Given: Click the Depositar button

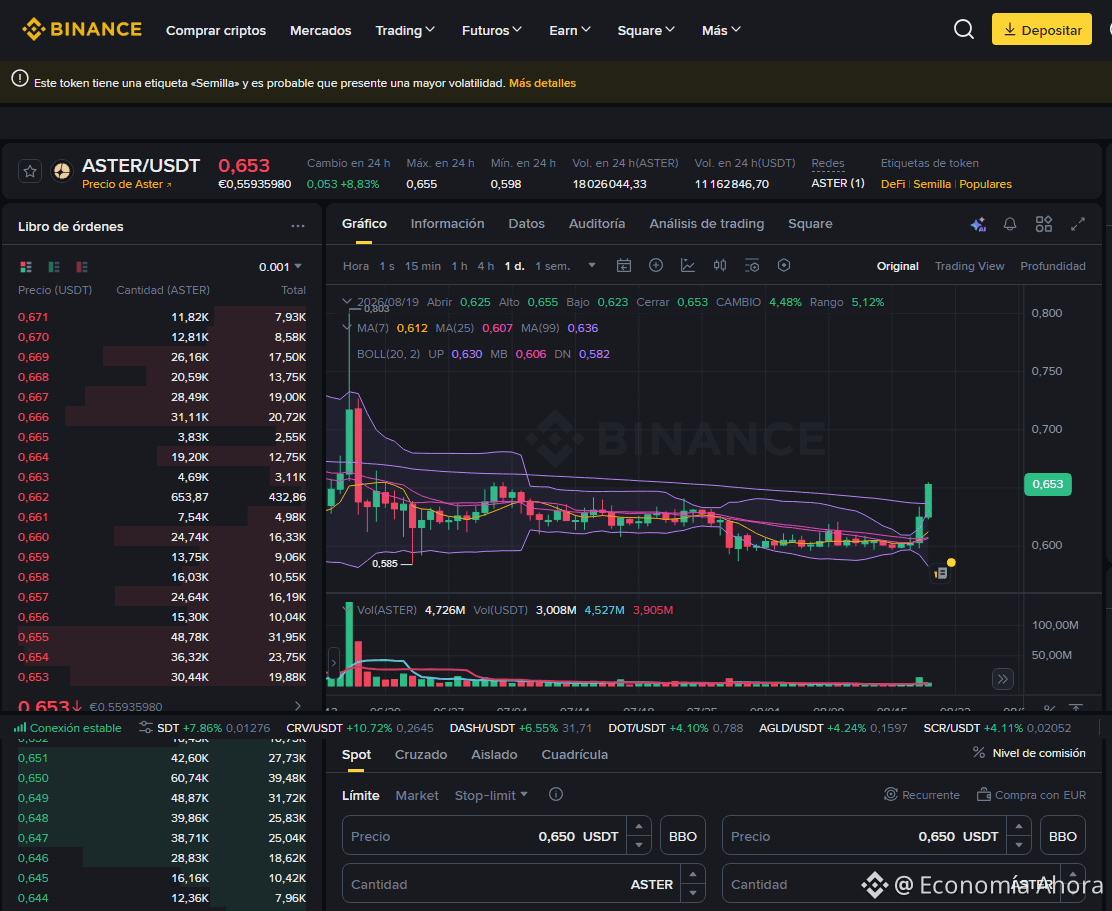Looking at the screenshot, I should pyautogui.click(x=1041, y=30).
